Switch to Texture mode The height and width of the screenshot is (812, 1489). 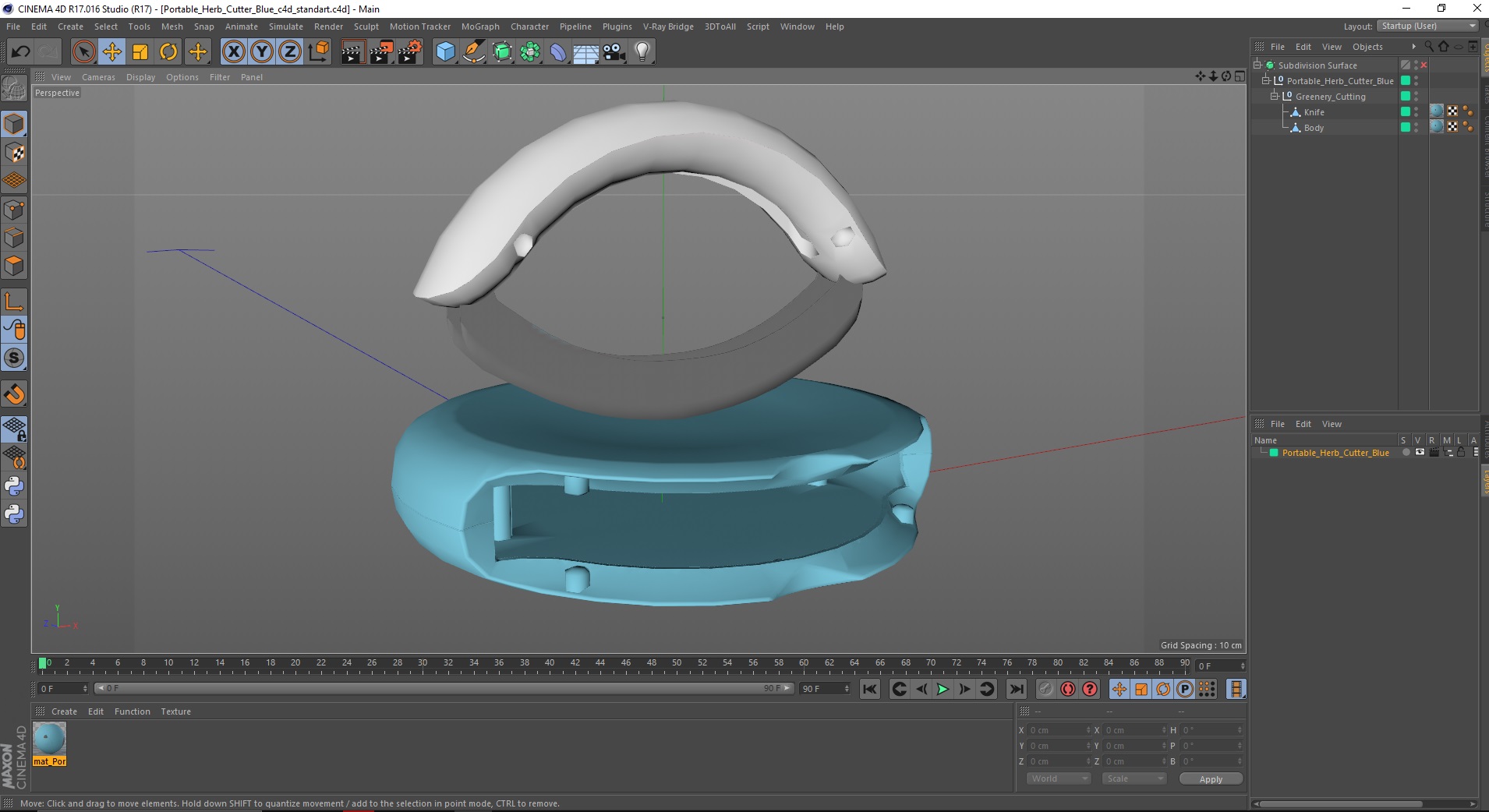[14, 153]
